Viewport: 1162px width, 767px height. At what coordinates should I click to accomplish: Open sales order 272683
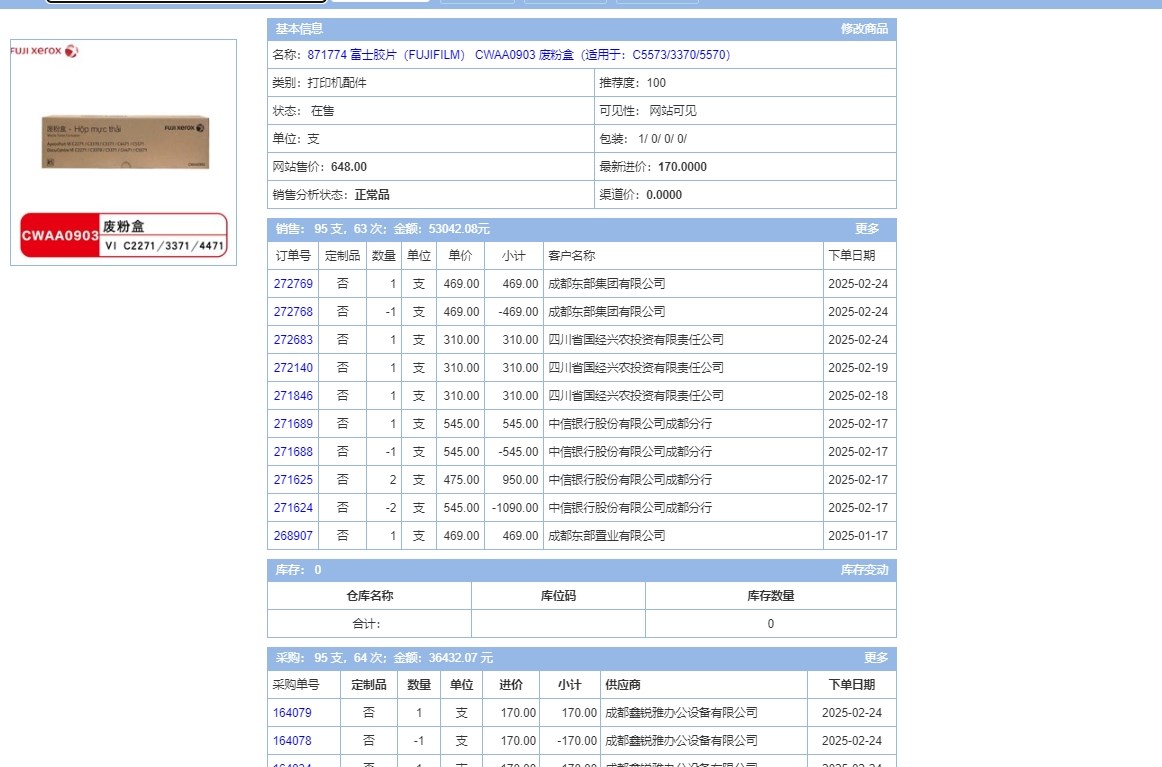point(293,340)
